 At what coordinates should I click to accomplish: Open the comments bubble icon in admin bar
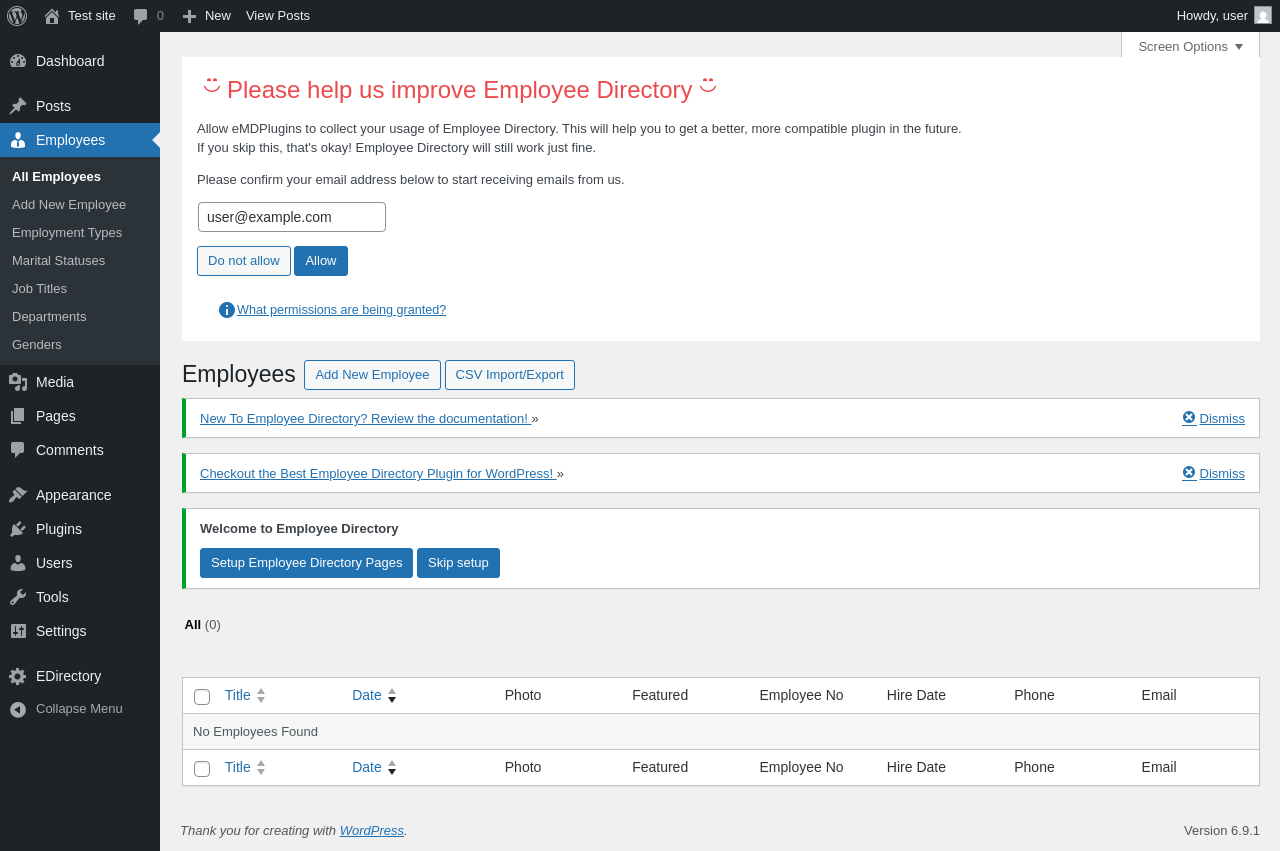click(x=141, y=16)
